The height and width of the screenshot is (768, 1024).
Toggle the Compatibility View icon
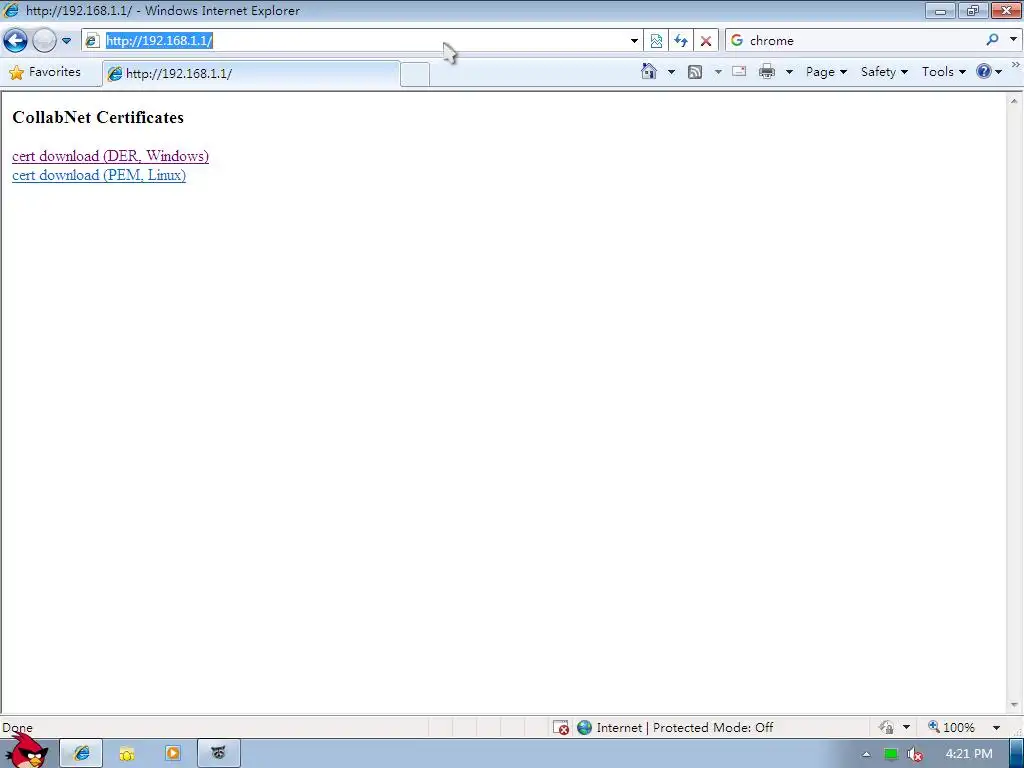(x=656, y=40)
